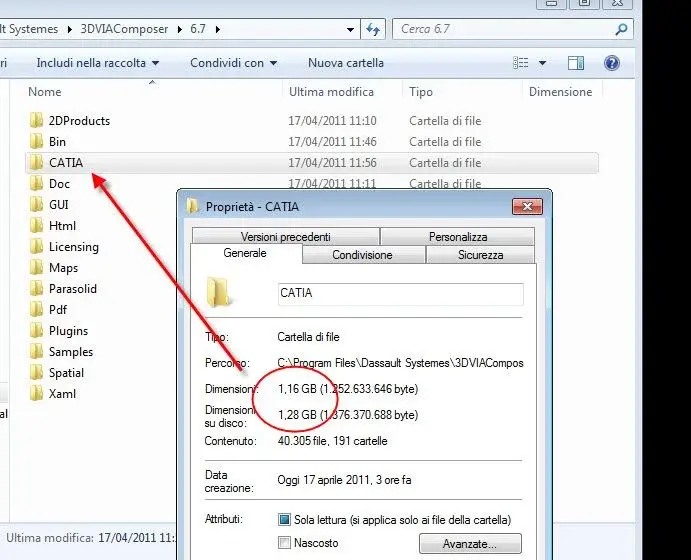Check the Nascosto checkbox
This screenshot has height=560, width=691.
pyautogui.click(x=284, y=542)
